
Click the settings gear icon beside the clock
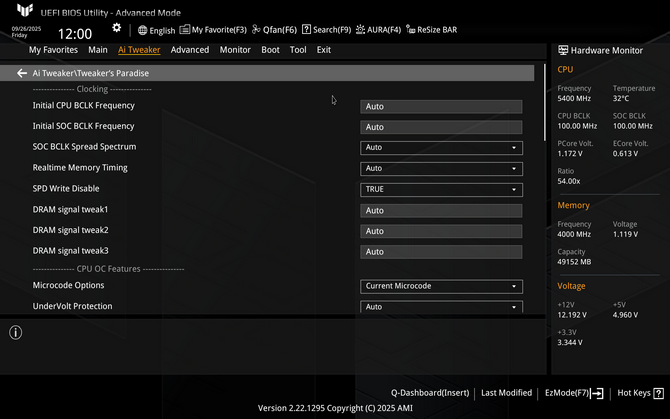(x=117, y=28)
